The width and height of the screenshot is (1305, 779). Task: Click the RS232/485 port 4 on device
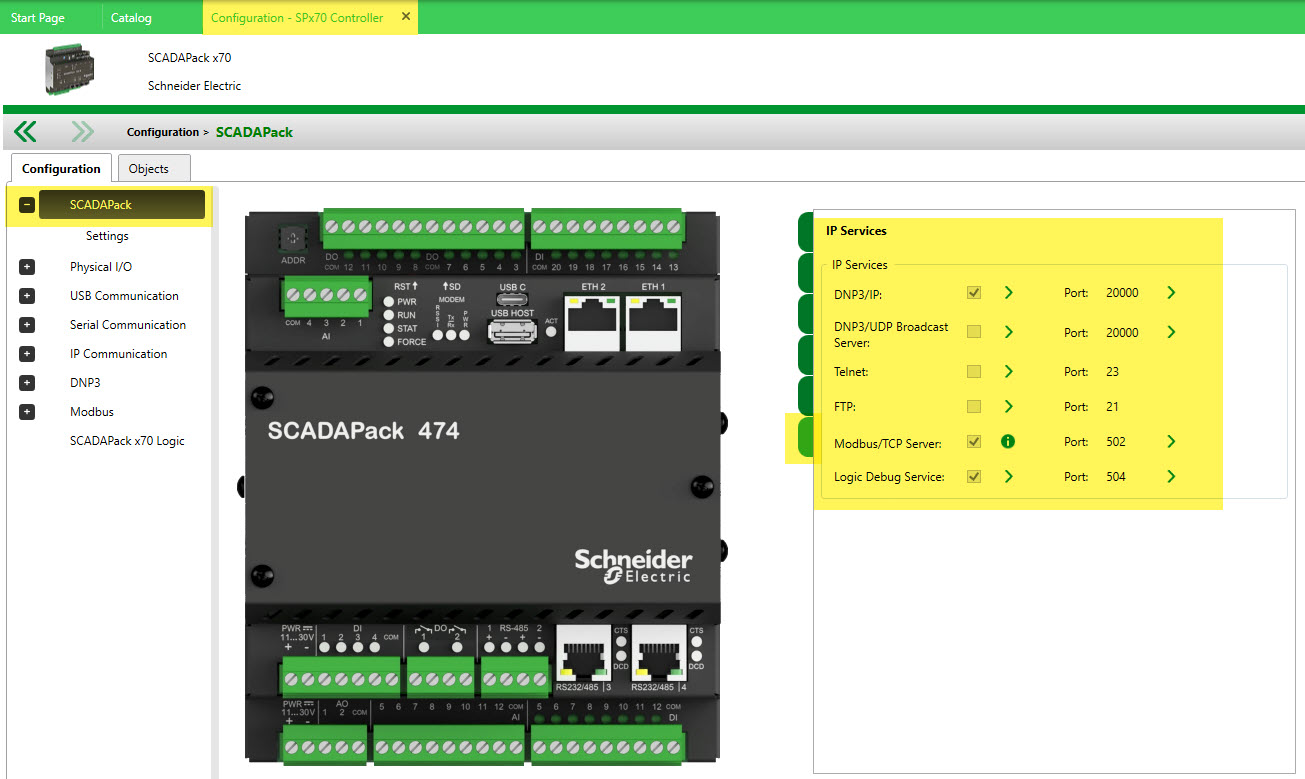click(657, 652)
